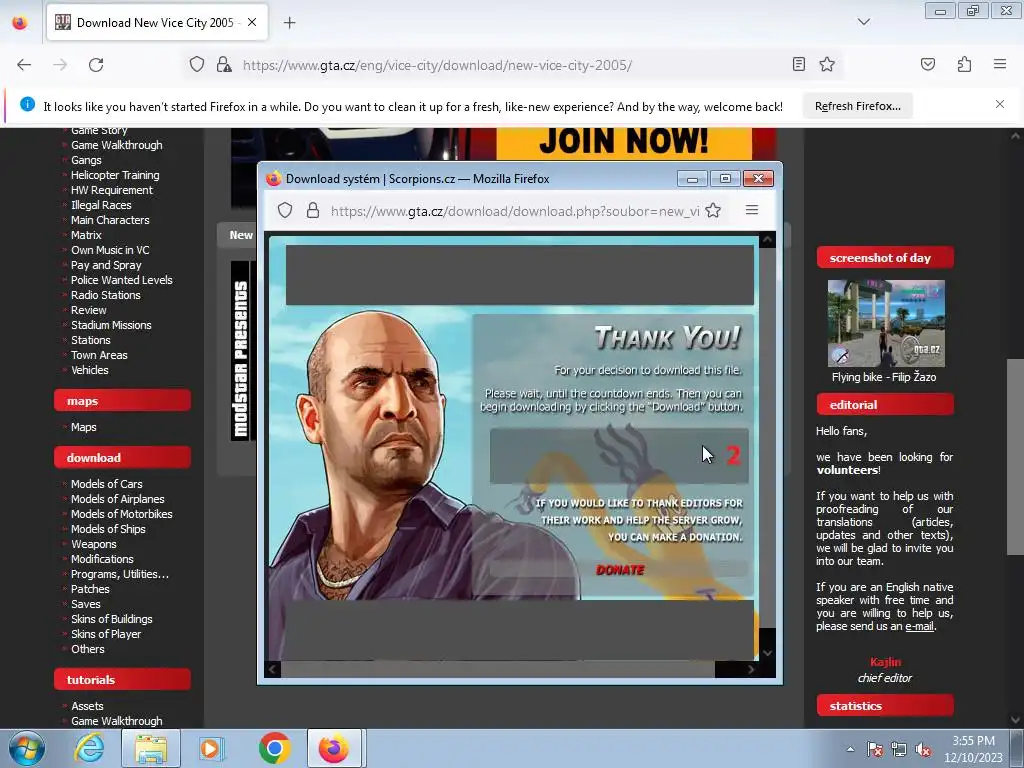Click the Refresh Firefox... button
The width and height of the screenshot is (1024, 768).
(857, 106)
